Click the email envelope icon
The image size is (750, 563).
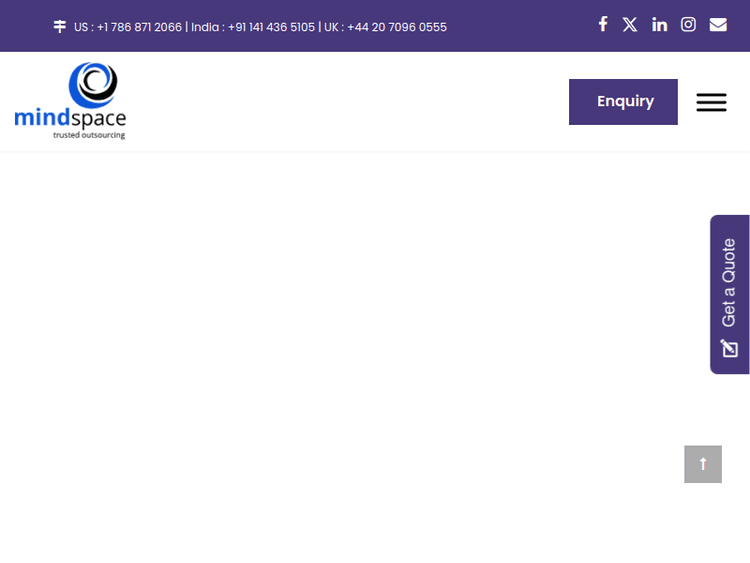pos(718,24)
